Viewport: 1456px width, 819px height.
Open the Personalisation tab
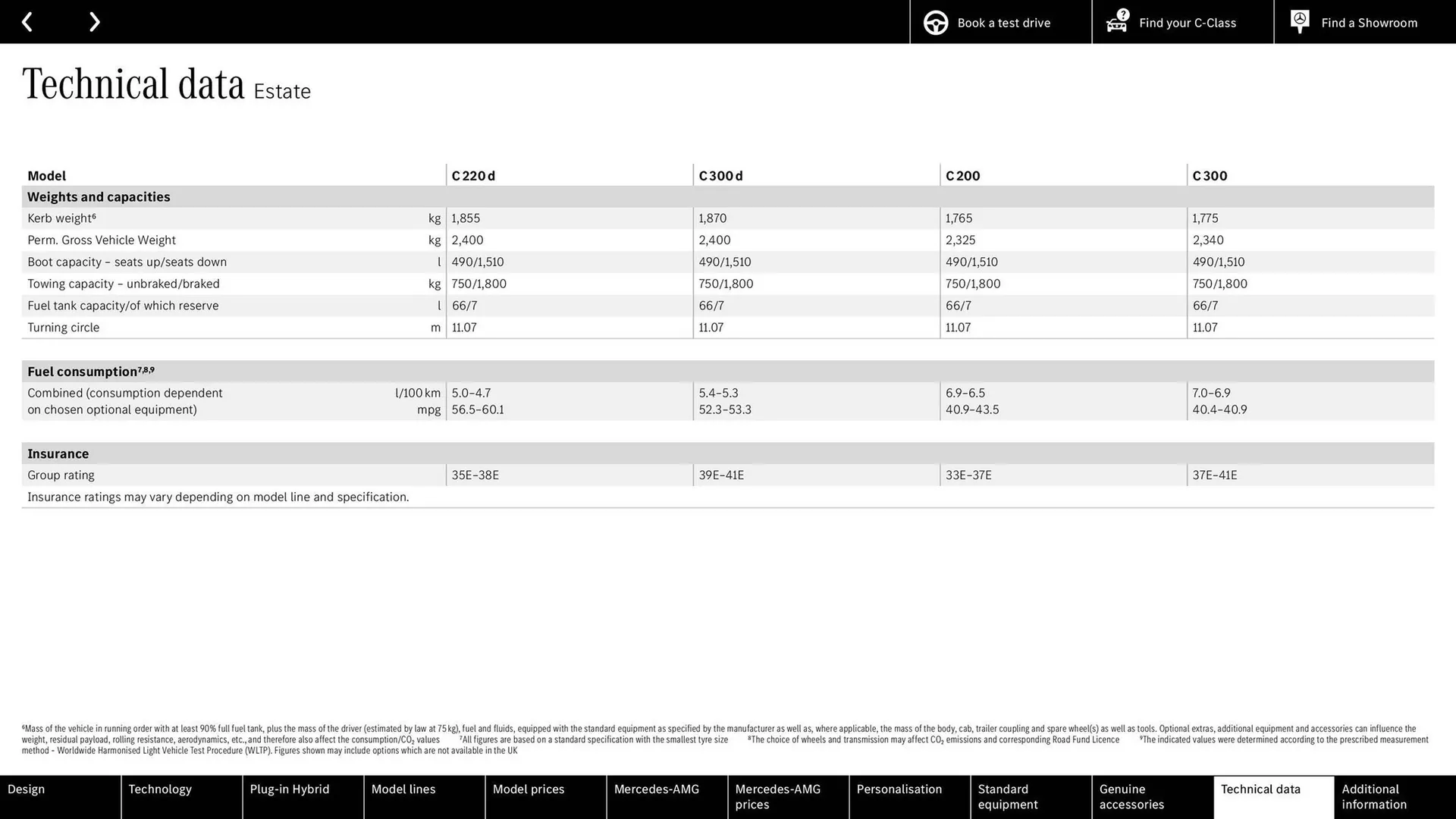pyautogui.click(x=909, y=796)
